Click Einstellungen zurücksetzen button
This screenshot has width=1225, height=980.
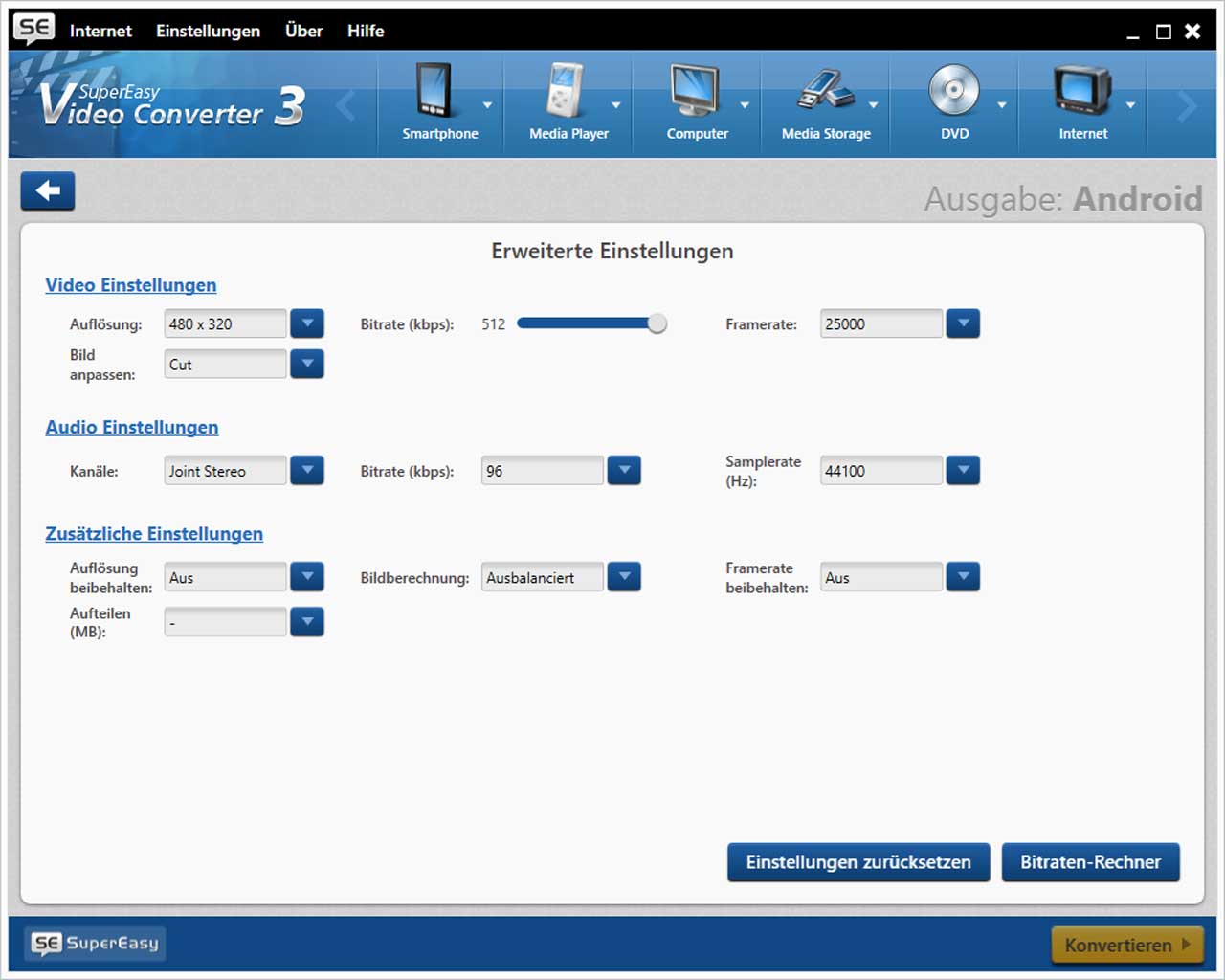point(858,862)
